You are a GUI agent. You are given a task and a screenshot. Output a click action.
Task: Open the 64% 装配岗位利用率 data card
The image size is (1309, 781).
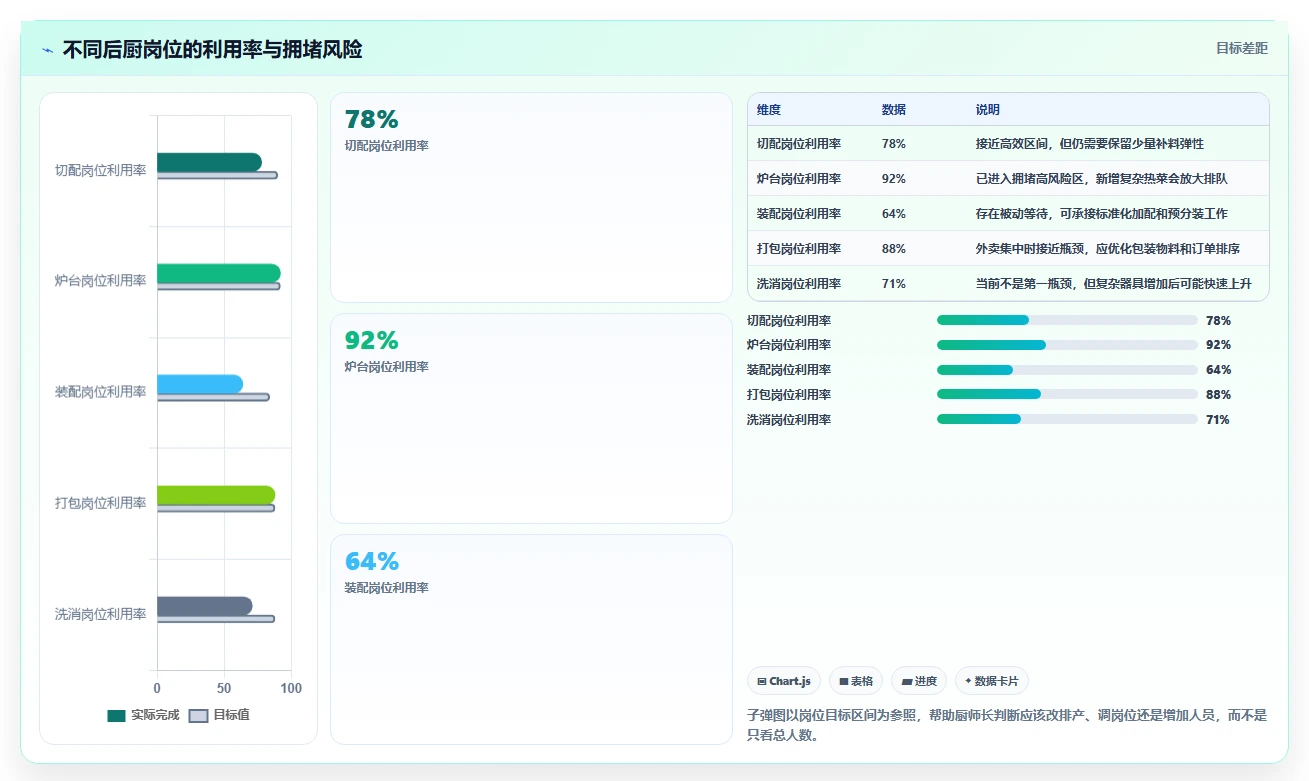531,639
